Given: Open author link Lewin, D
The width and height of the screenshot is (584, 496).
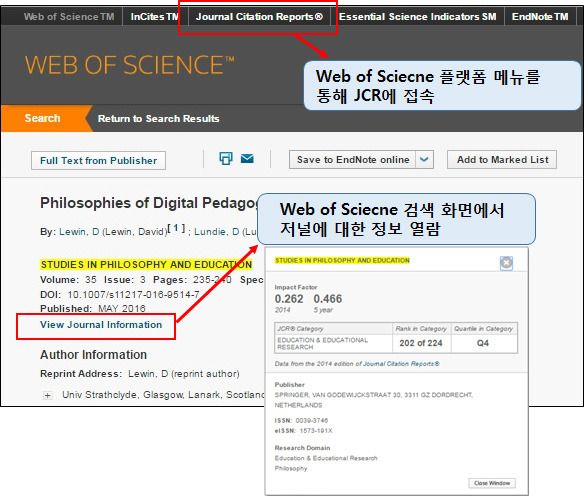Looking at the screenshot, I should coord(79,232).
